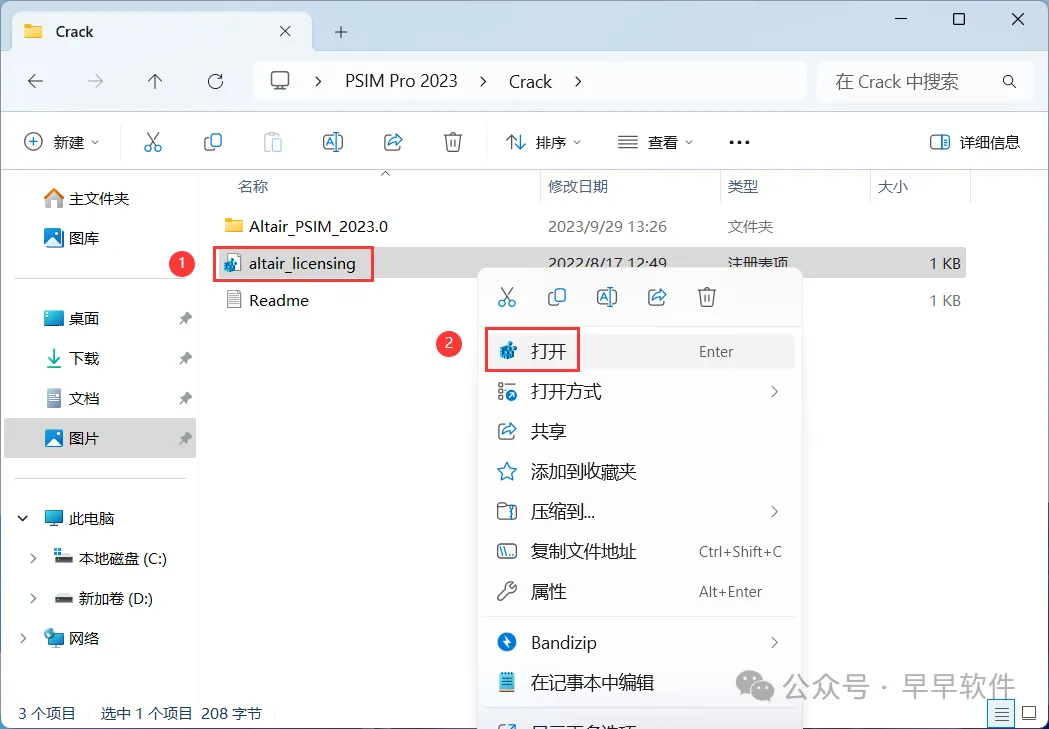The image size is (1049, 729).
Task: Select 打开 in the context menu
Action: [x=639, y=351]
